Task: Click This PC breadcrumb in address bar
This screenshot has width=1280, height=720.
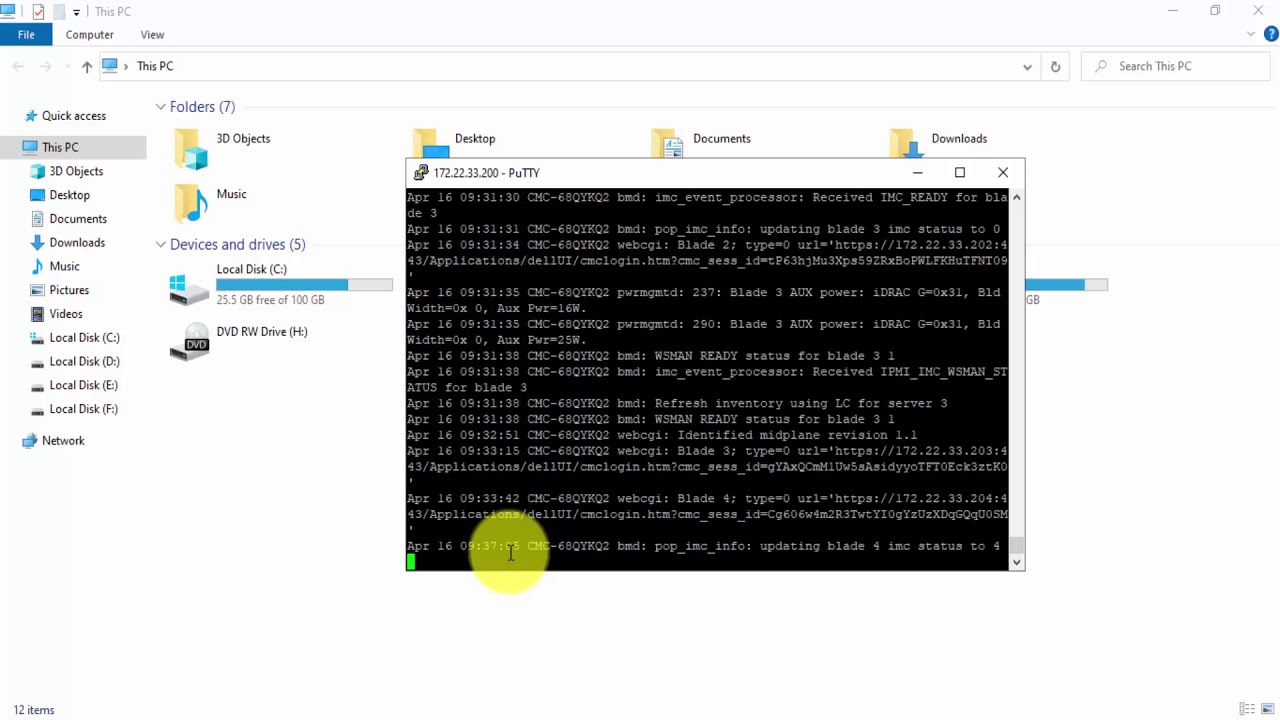Action: (155, 66)
